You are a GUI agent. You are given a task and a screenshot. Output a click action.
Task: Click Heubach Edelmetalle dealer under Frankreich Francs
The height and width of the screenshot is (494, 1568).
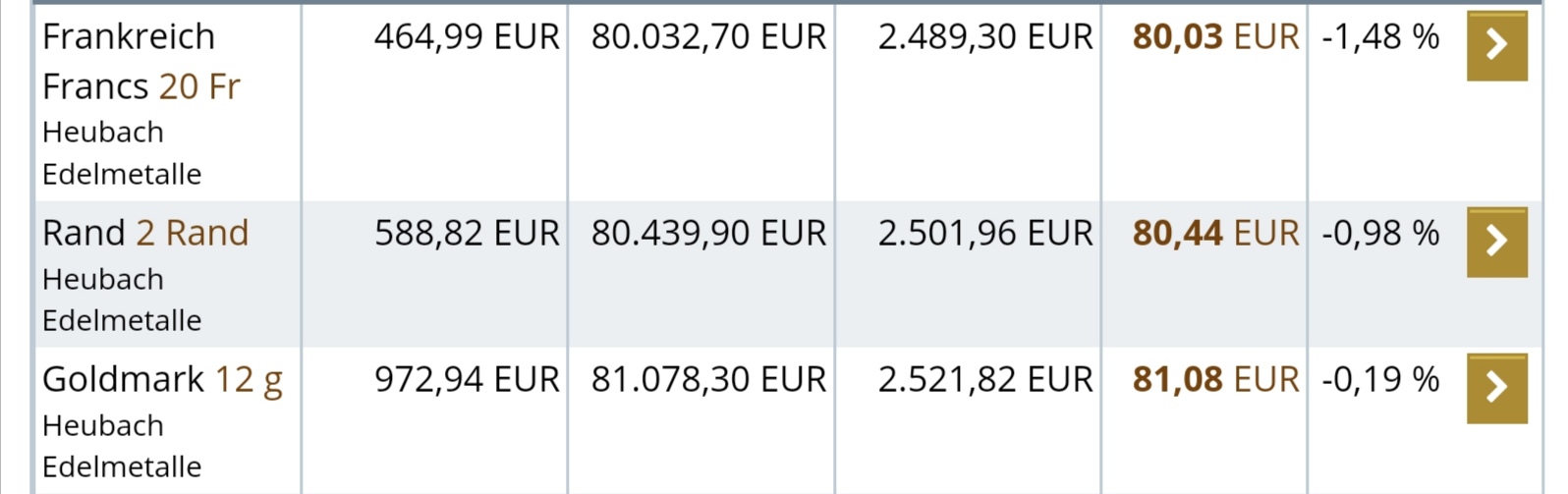pyautogui.click(x=122, y=153)
